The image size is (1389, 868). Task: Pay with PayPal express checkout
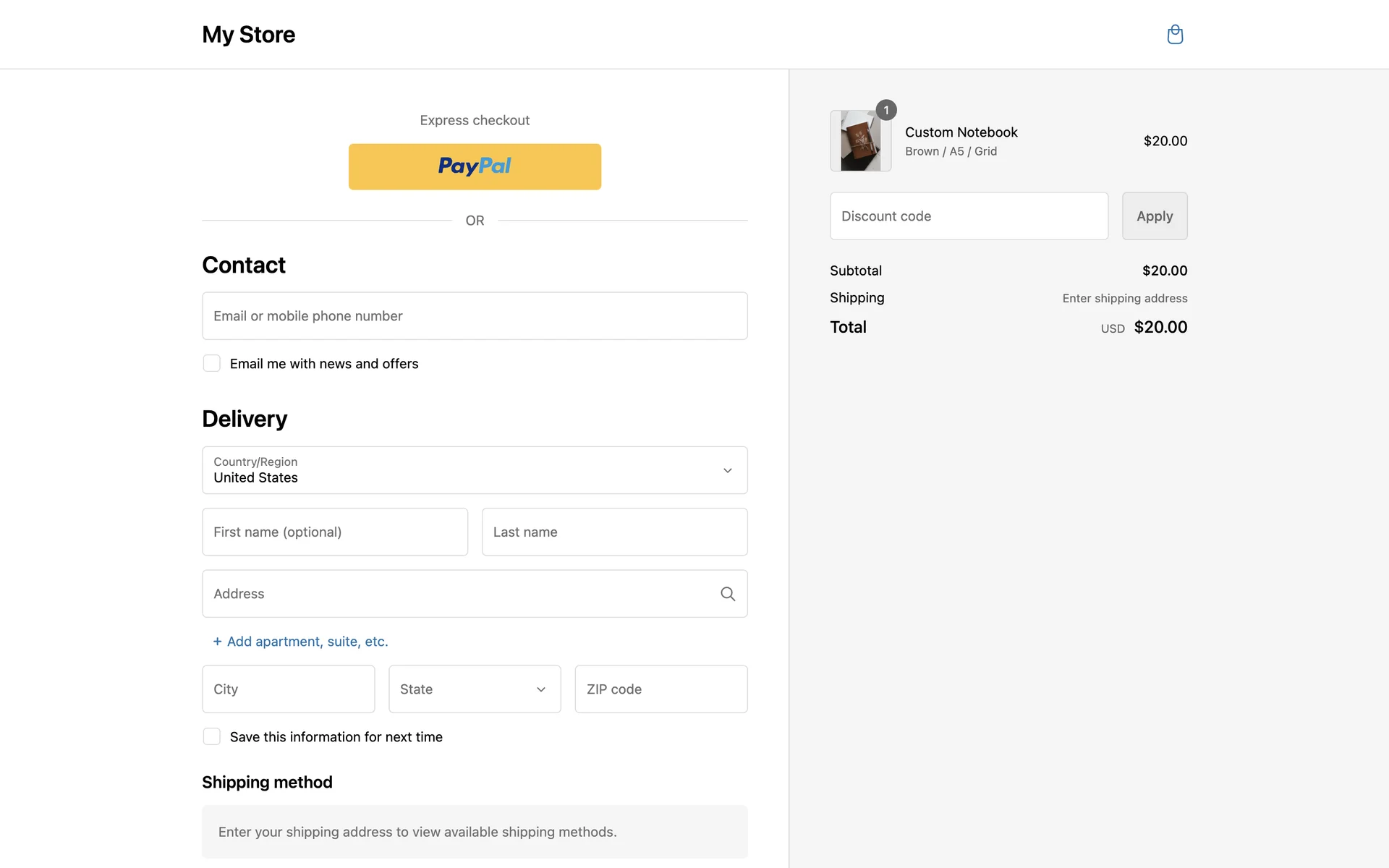click(x=475, y=166)
